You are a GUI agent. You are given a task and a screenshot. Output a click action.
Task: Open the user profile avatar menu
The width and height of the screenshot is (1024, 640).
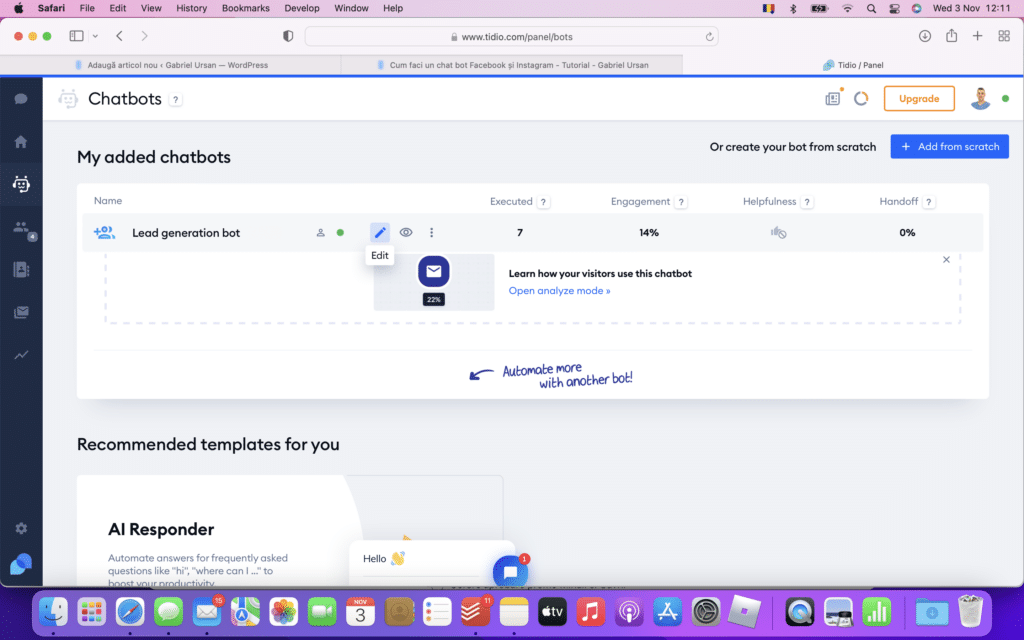tap(980, 99)
